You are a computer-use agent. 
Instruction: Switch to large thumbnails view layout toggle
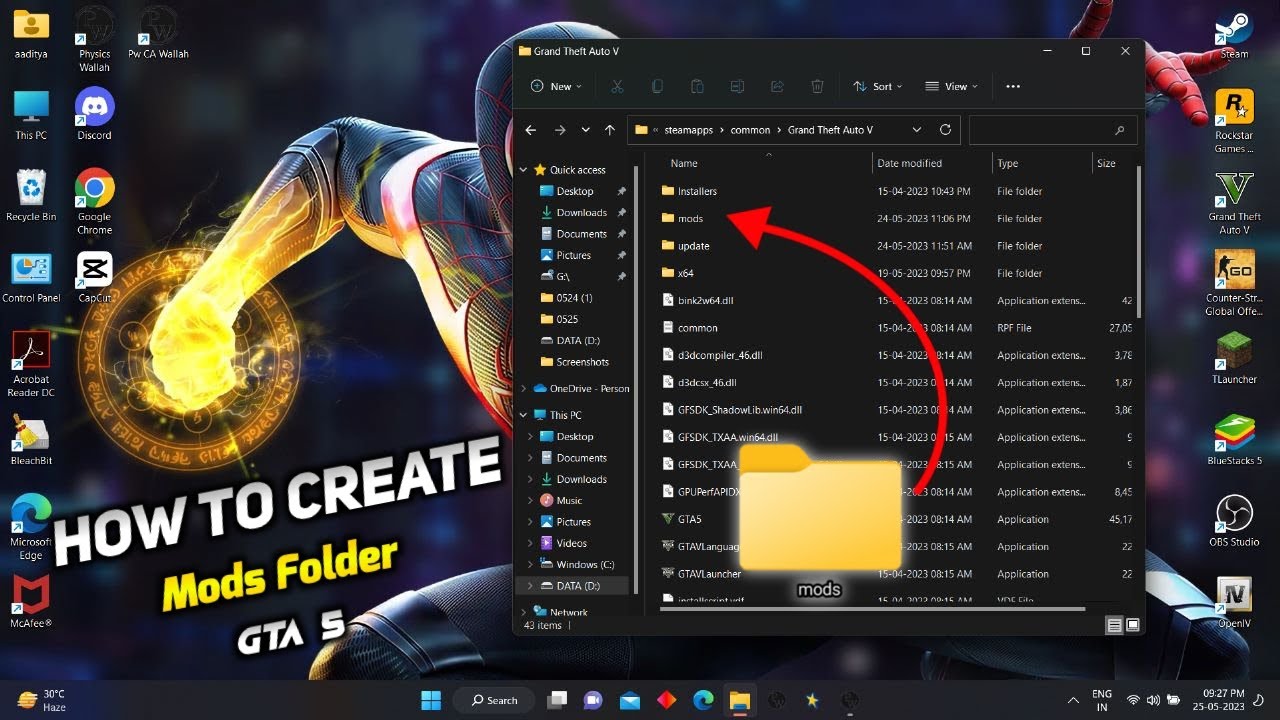1133,626
